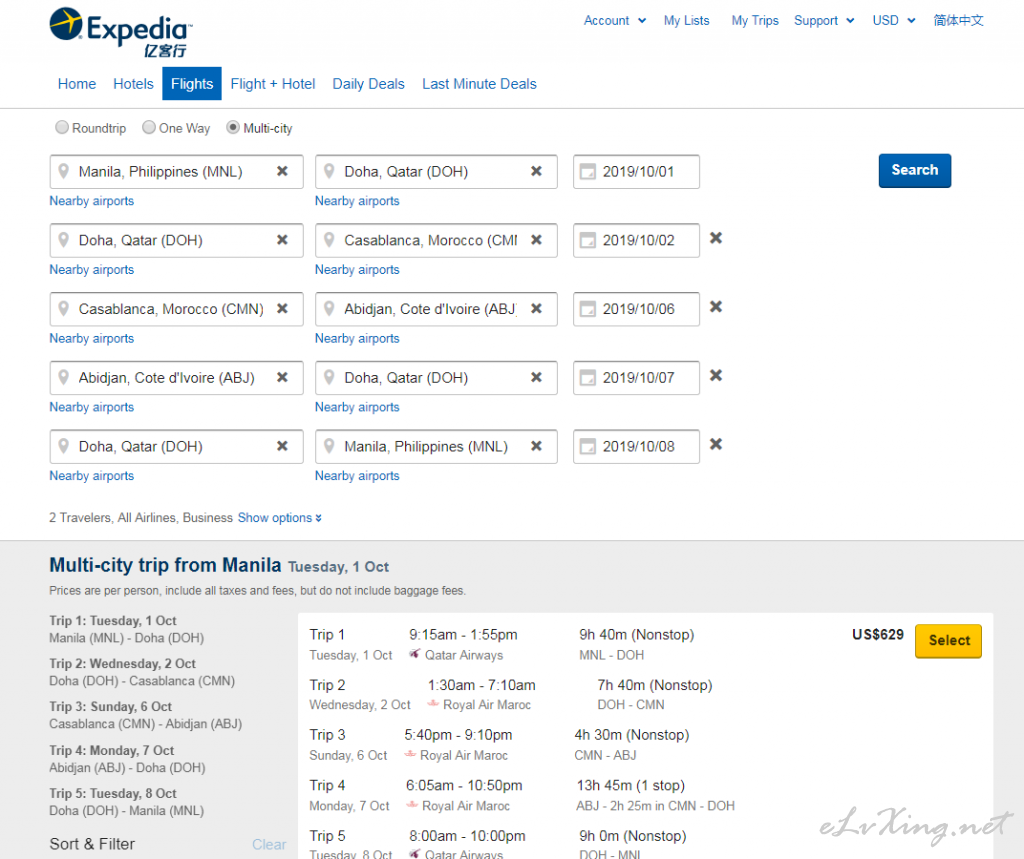
Task: Click location pin in Casablanca destination field, second row
Action: 329,240
